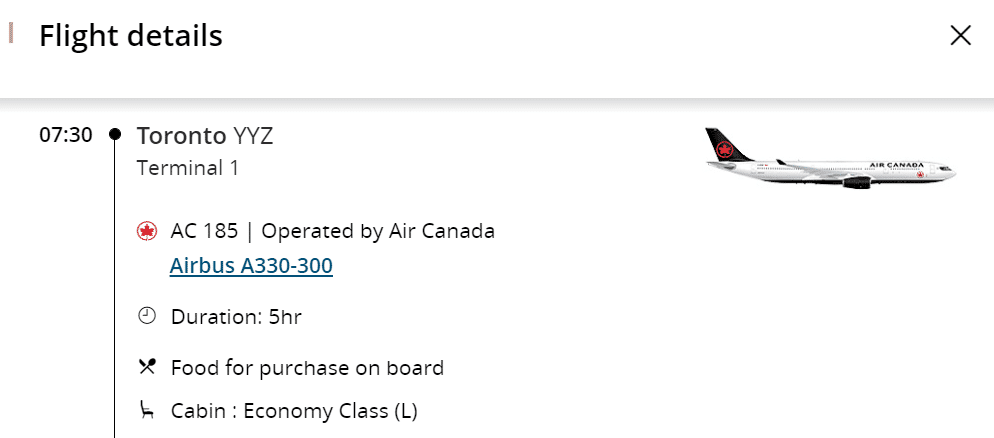Viewport: 994px width, 438px height.
Task: Close the Flight details panel
Action: [x=960, y=36]
